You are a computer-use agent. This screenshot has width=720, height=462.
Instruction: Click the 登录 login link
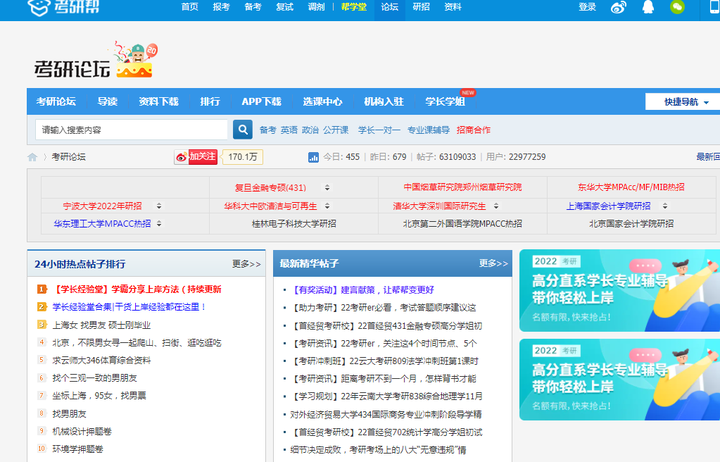pos(587,7)
